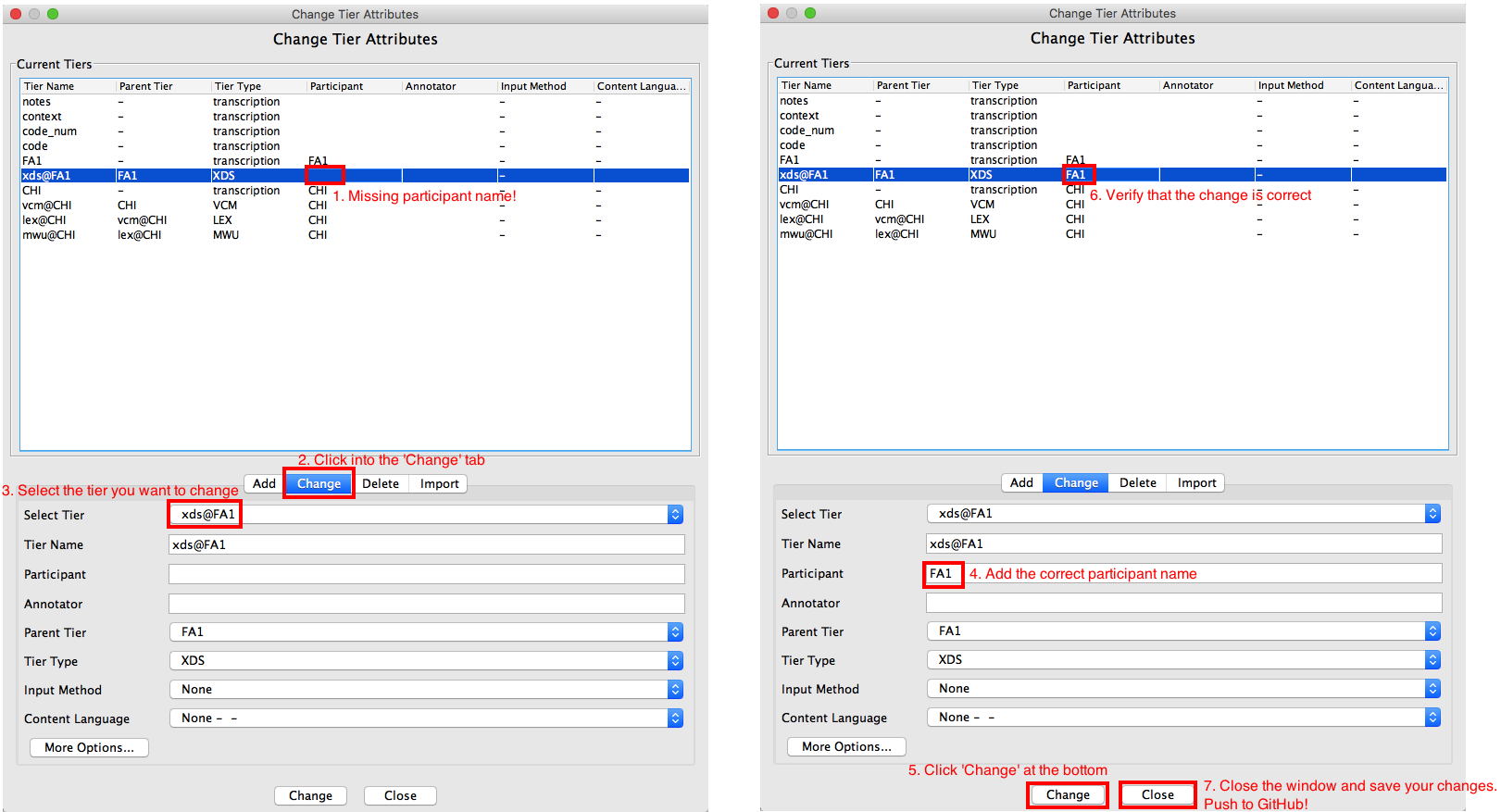Click bottom Close button in right window
1501x812 pixels.
(1157, 795)
